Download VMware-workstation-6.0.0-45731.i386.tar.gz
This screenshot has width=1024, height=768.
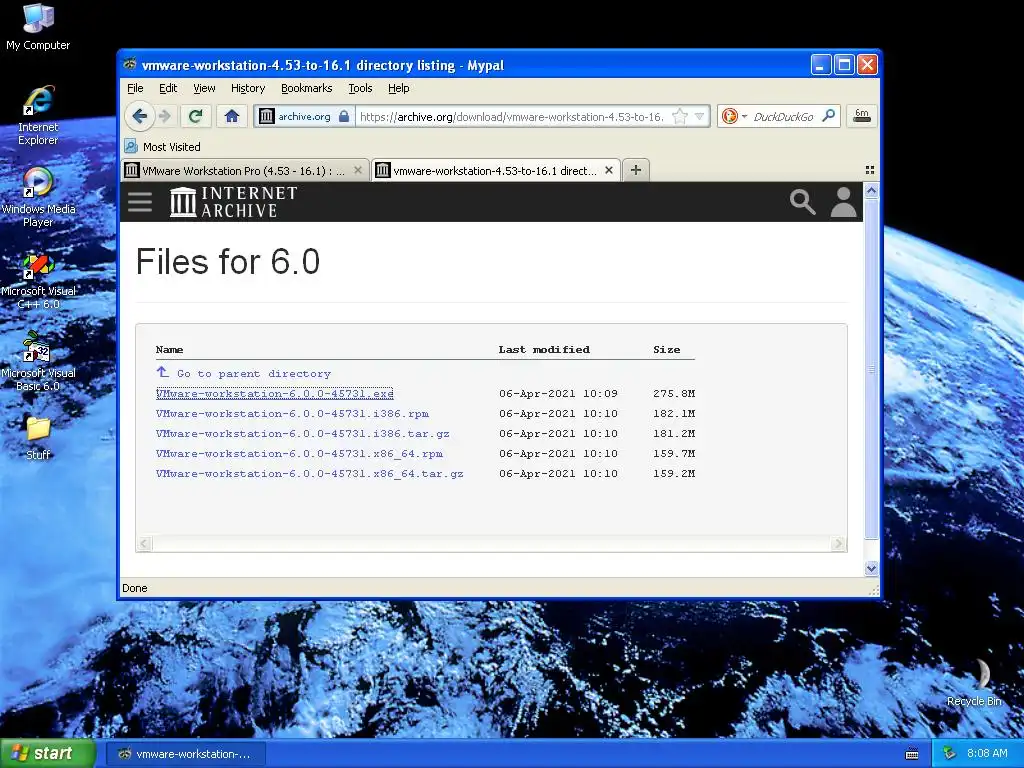[x=302, y=434]
